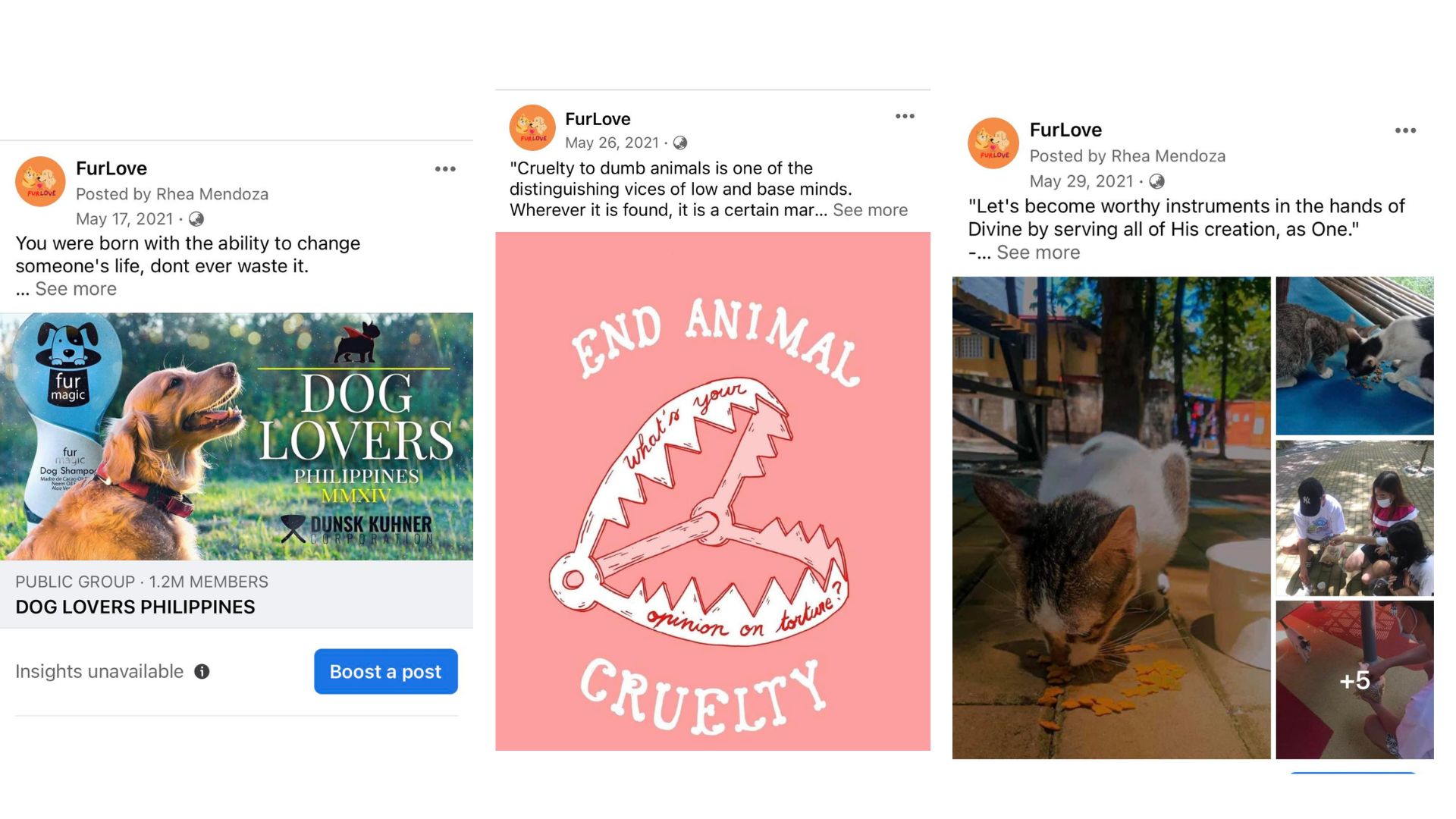Open three-dot menu on May 29 post
The height and width of the screenshot is (819, 1456).
click(x=1405, y=130)
